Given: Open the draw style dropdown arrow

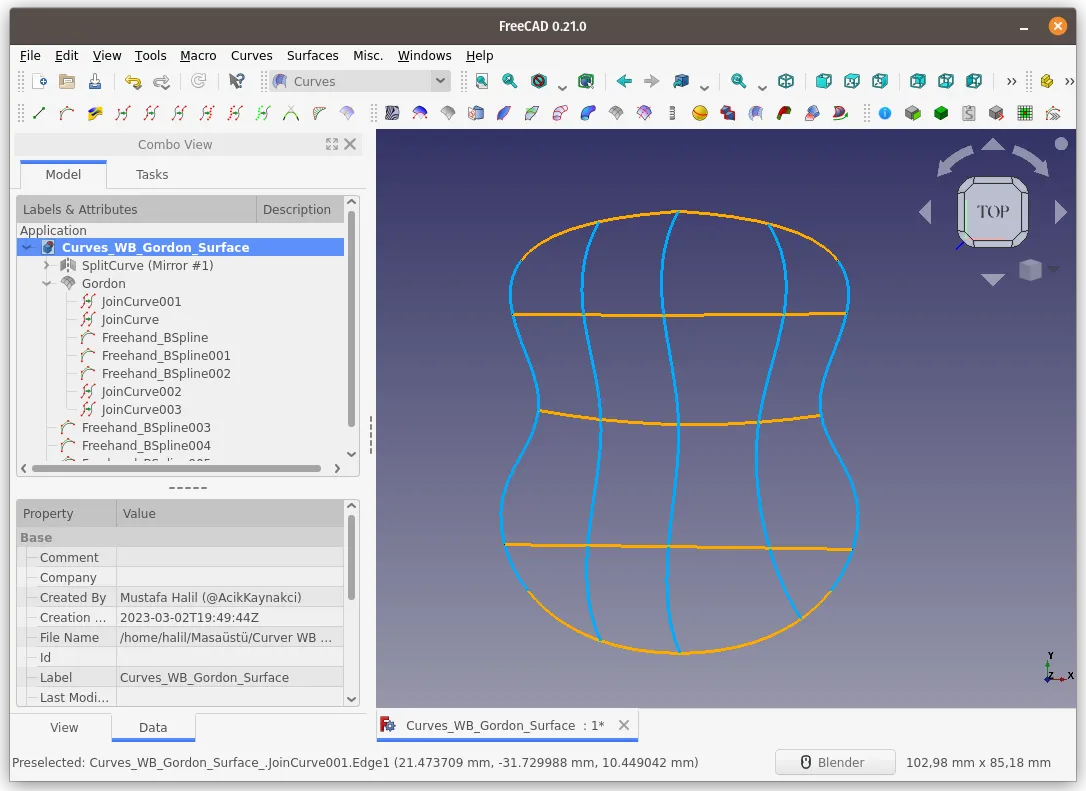Looking at the screenshot, I should tap(562, 87).
